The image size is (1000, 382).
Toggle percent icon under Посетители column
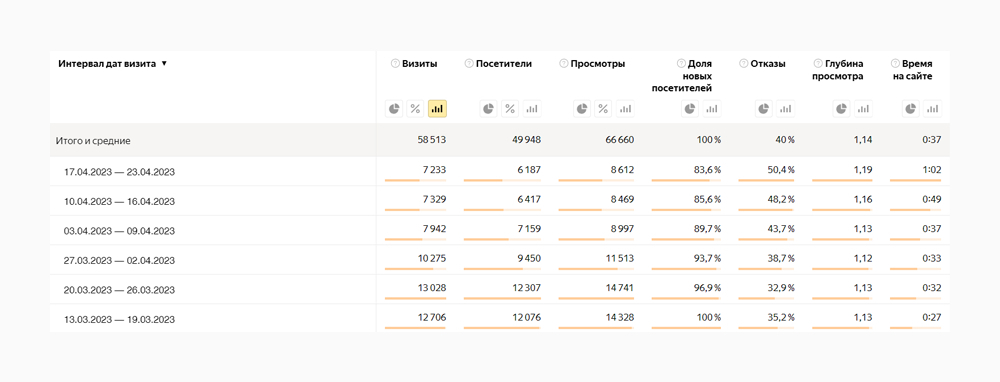point(510,109)
